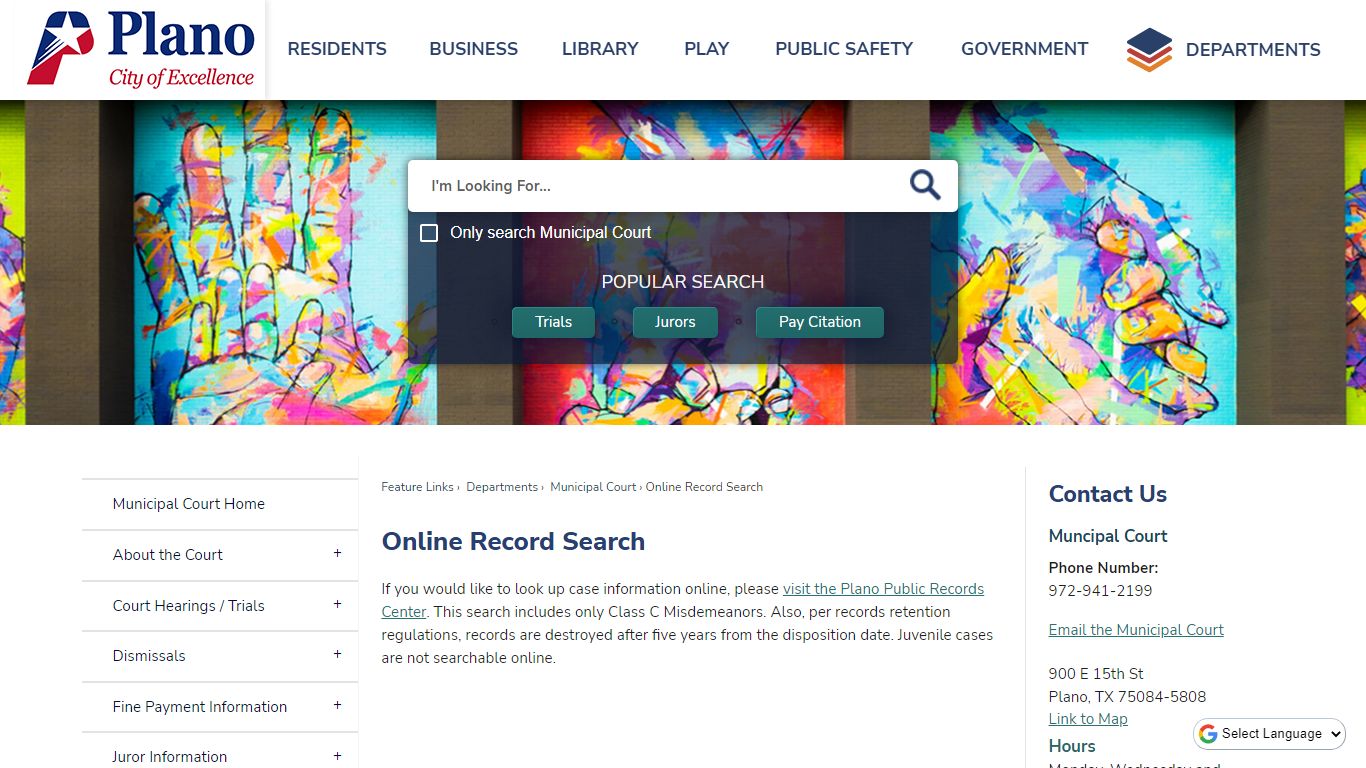Open the Residents menu
This screenshot has width=1366, height=768.
(337, 49)
